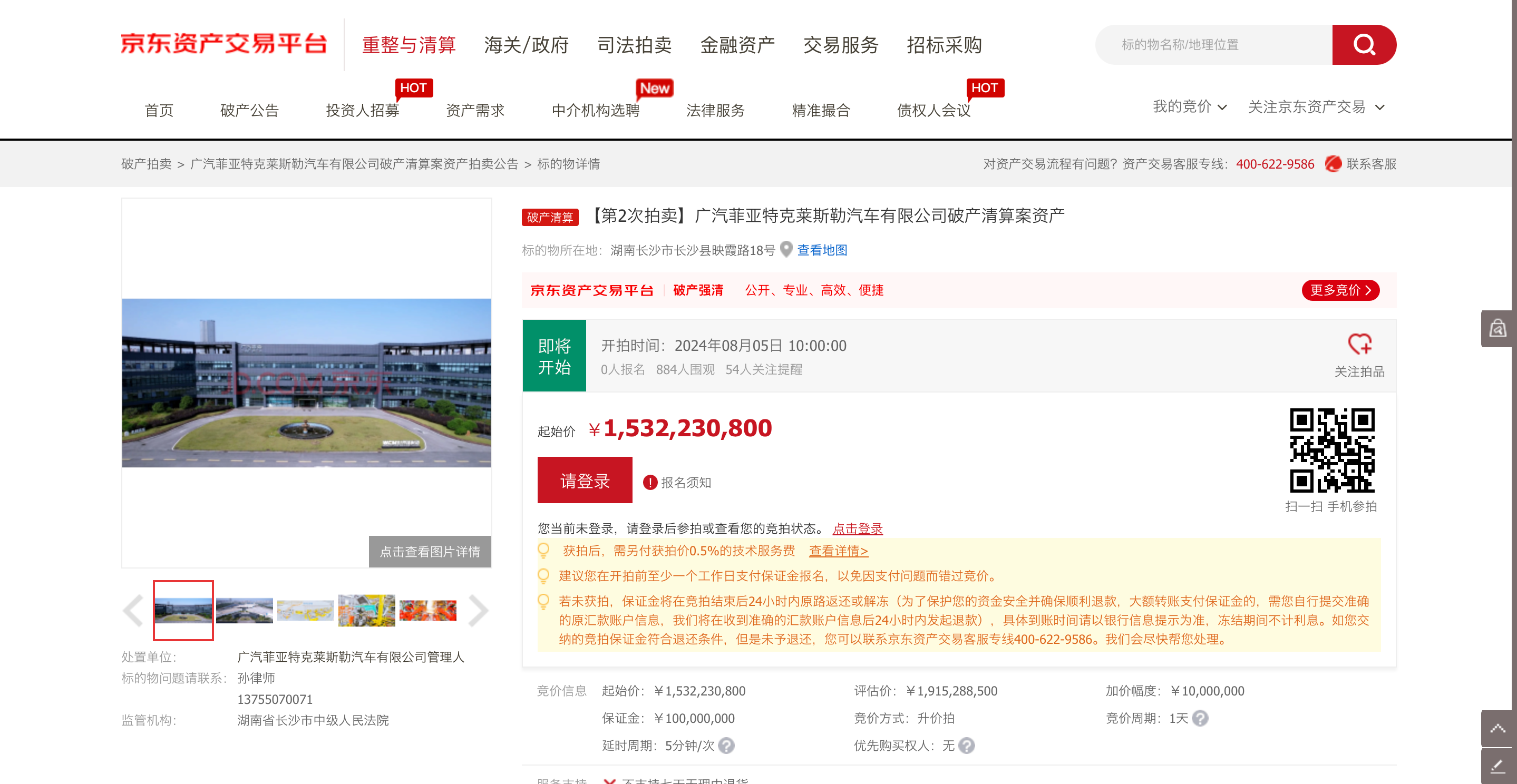
Task: Show next thumbnails with right arrow
Action: point(478,610)
